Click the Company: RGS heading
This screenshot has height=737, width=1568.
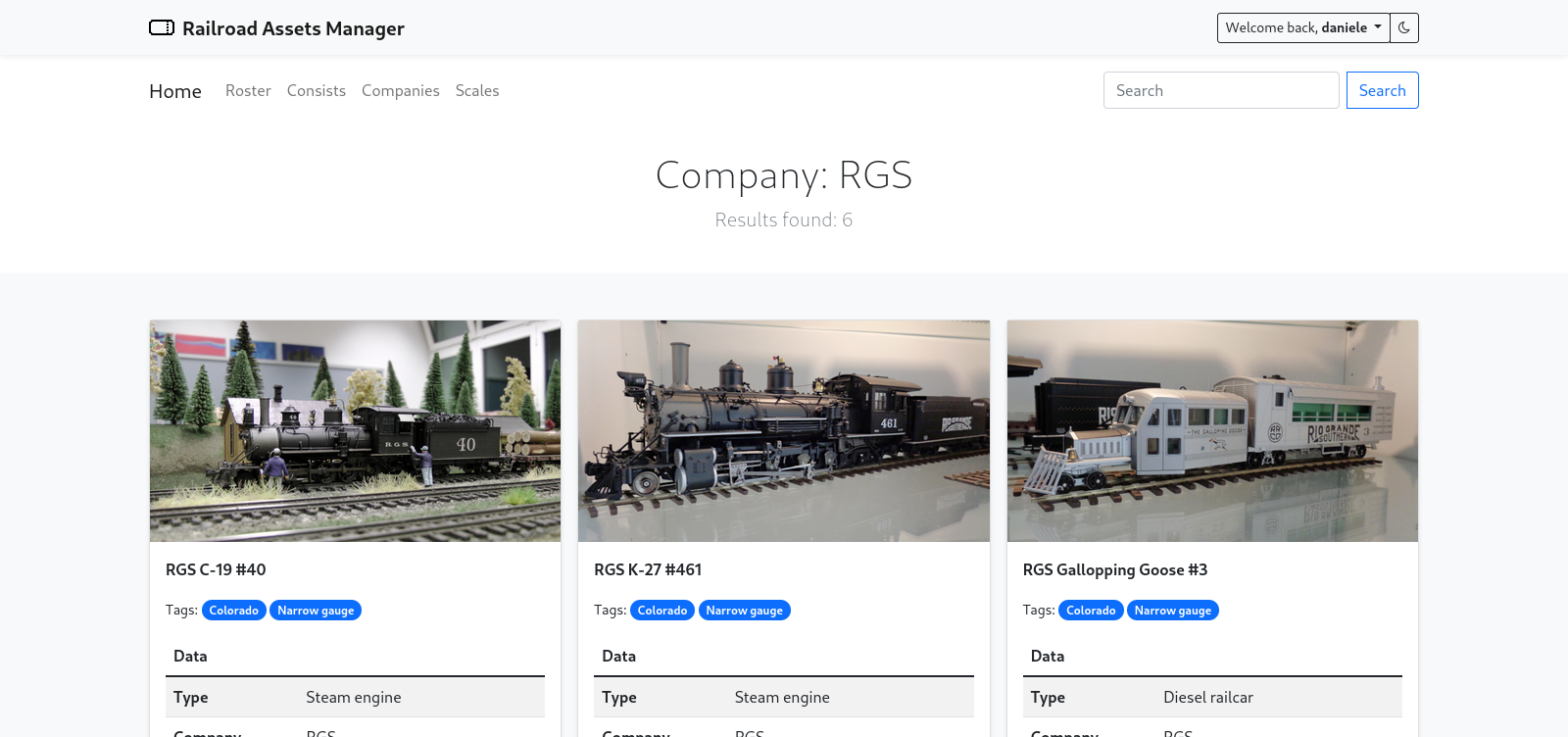[x=784, y=175]
